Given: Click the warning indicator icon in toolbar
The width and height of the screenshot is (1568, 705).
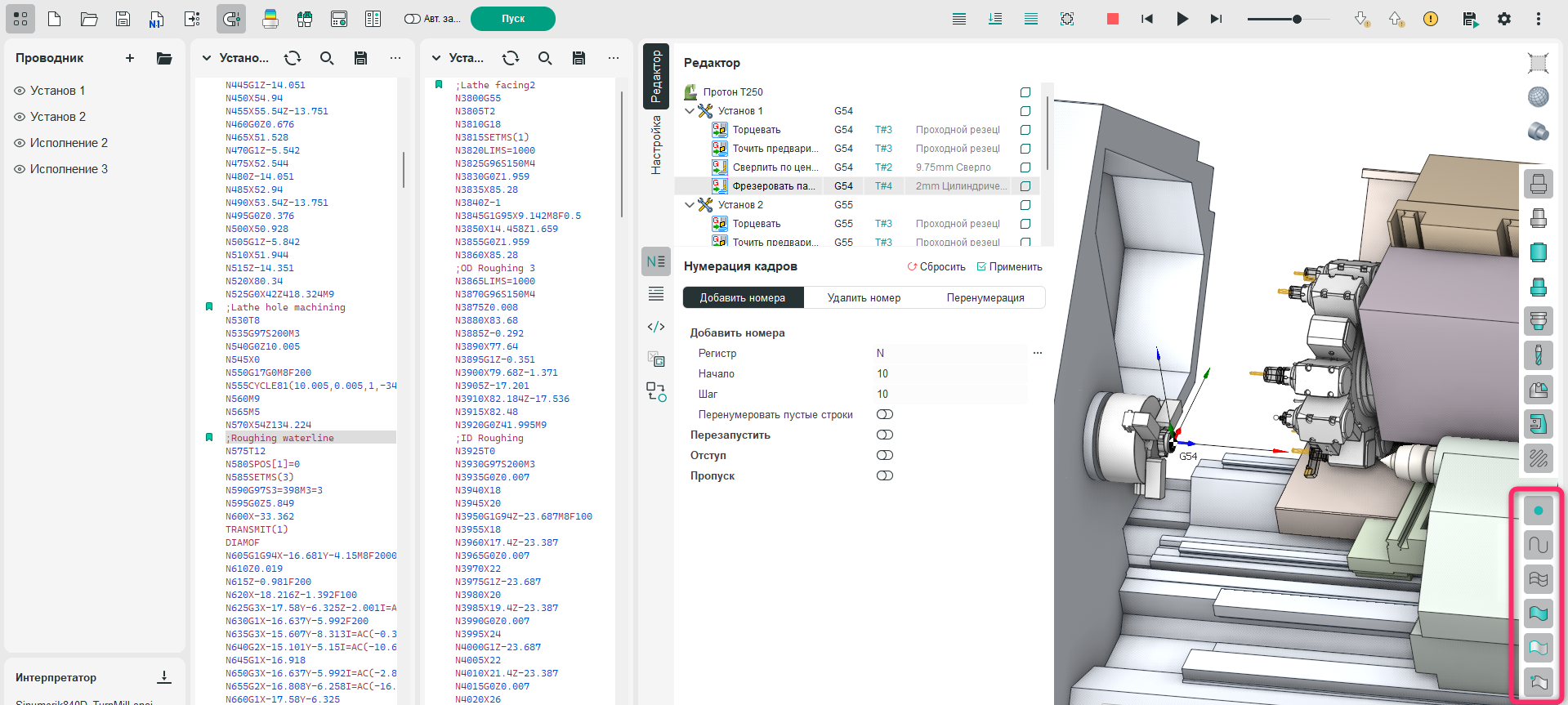Looking at the screenshot, I should 1431,19.
